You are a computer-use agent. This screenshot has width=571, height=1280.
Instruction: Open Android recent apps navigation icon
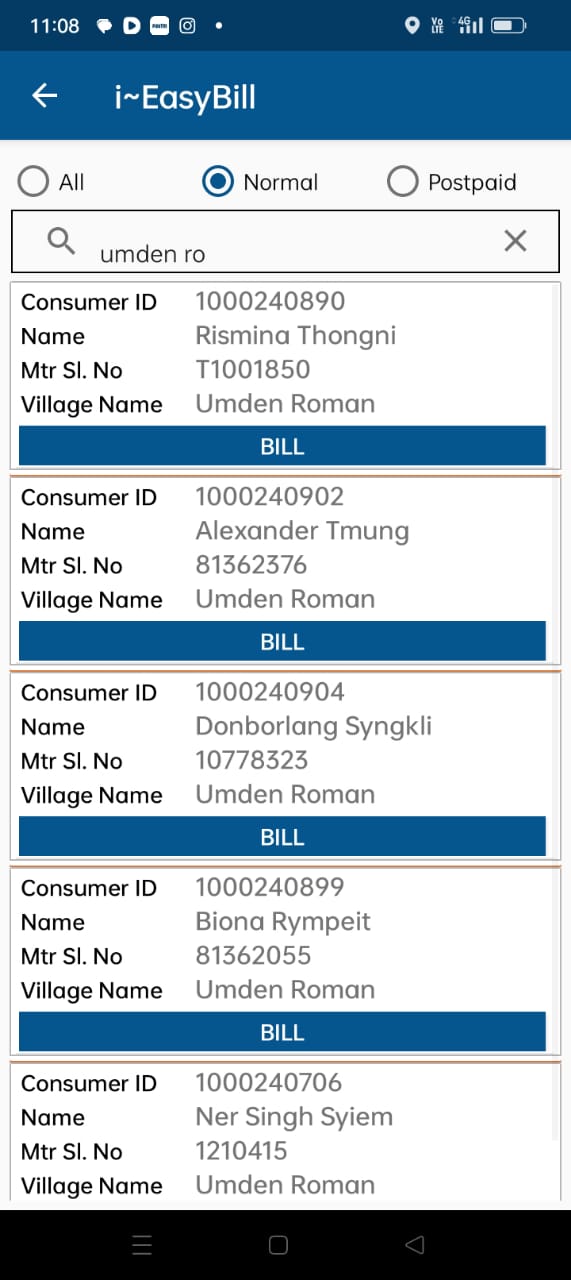(142, 1245)
